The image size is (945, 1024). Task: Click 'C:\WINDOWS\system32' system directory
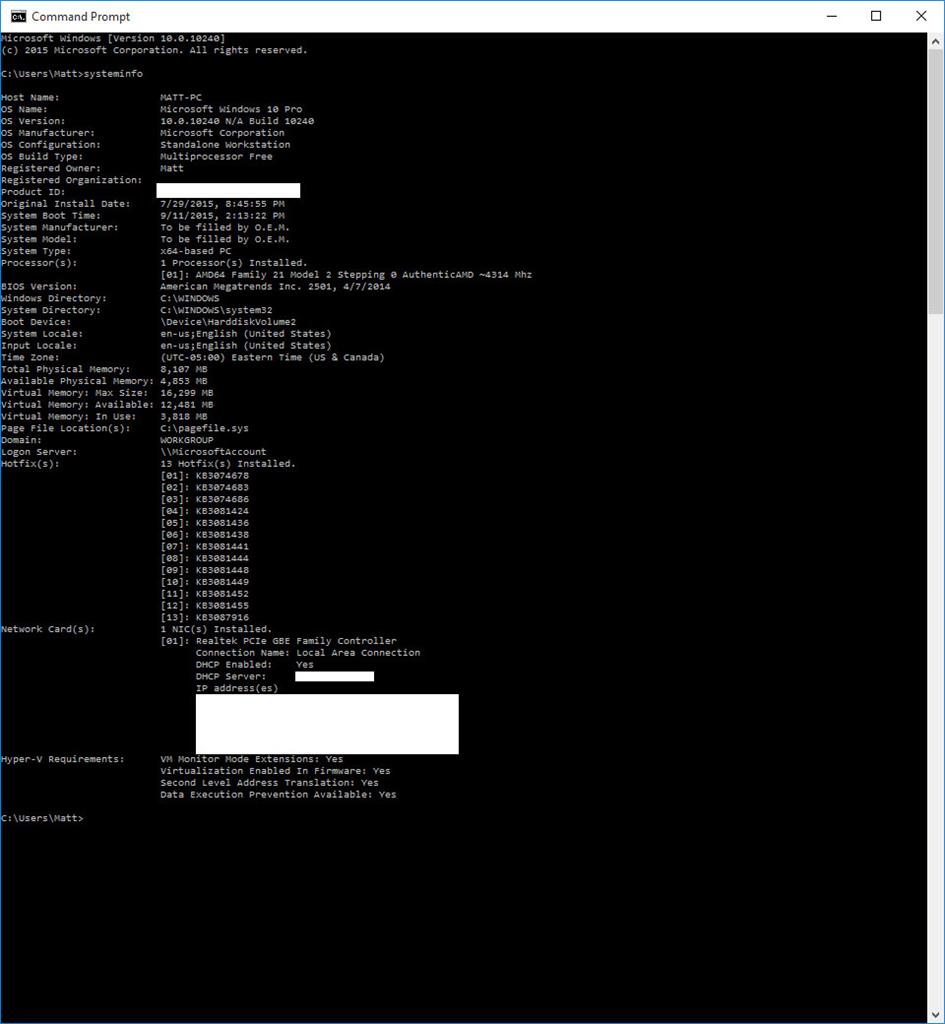[x=216, y=310]
